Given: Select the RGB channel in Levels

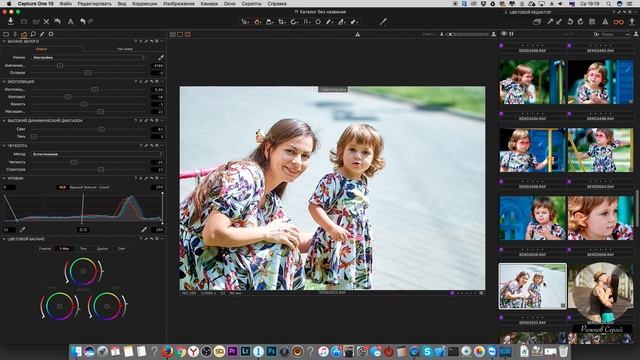Looking at the screenshot, I should [x=62, y=187].
